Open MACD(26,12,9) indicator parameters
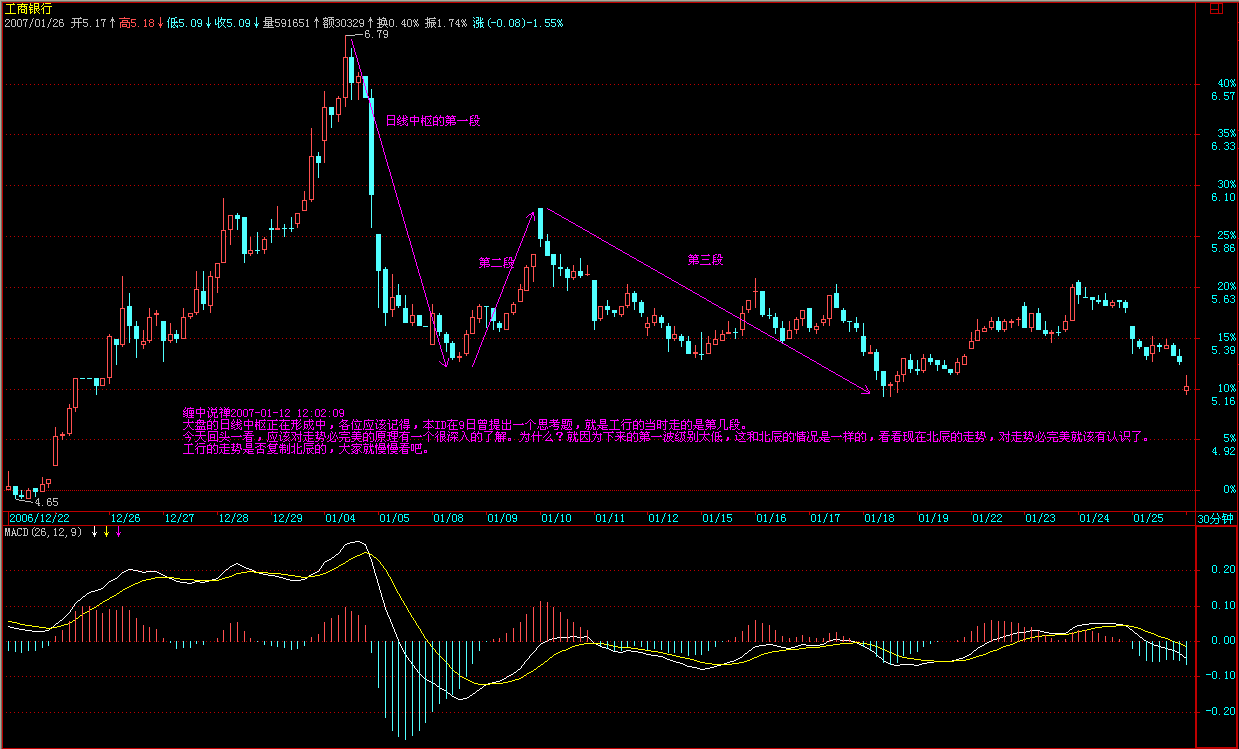Screen dimensions: 1239x749 click(43, 532)
